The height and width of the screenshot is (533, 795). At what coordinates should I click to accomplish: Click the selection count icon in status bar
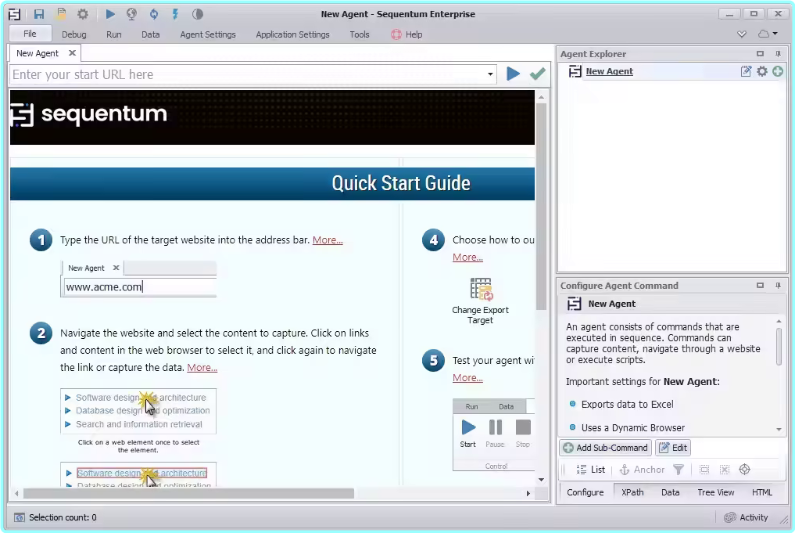coord(19,517)
